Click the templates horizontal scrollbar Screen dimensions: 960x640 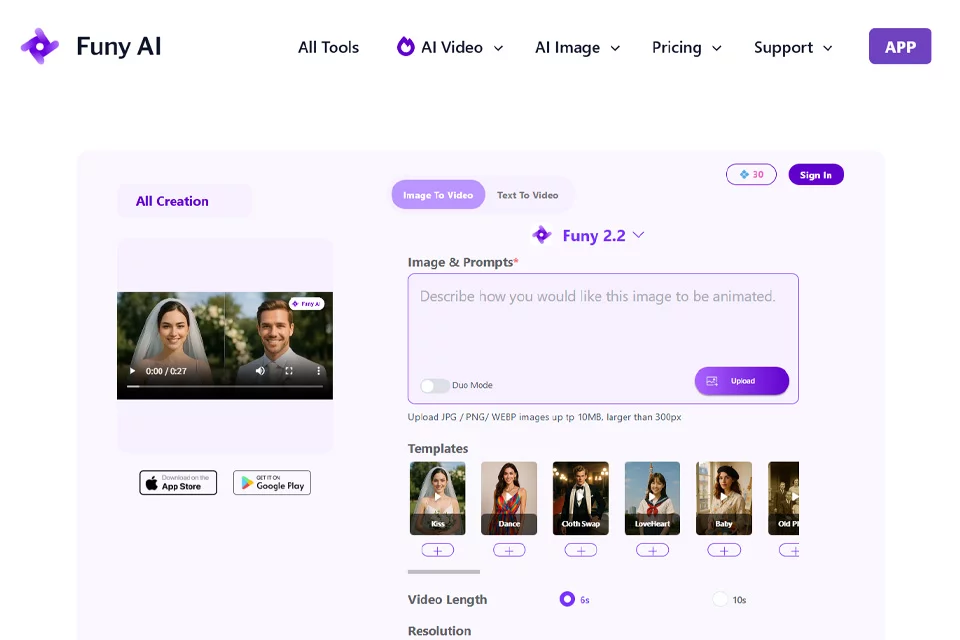point(444,572)
